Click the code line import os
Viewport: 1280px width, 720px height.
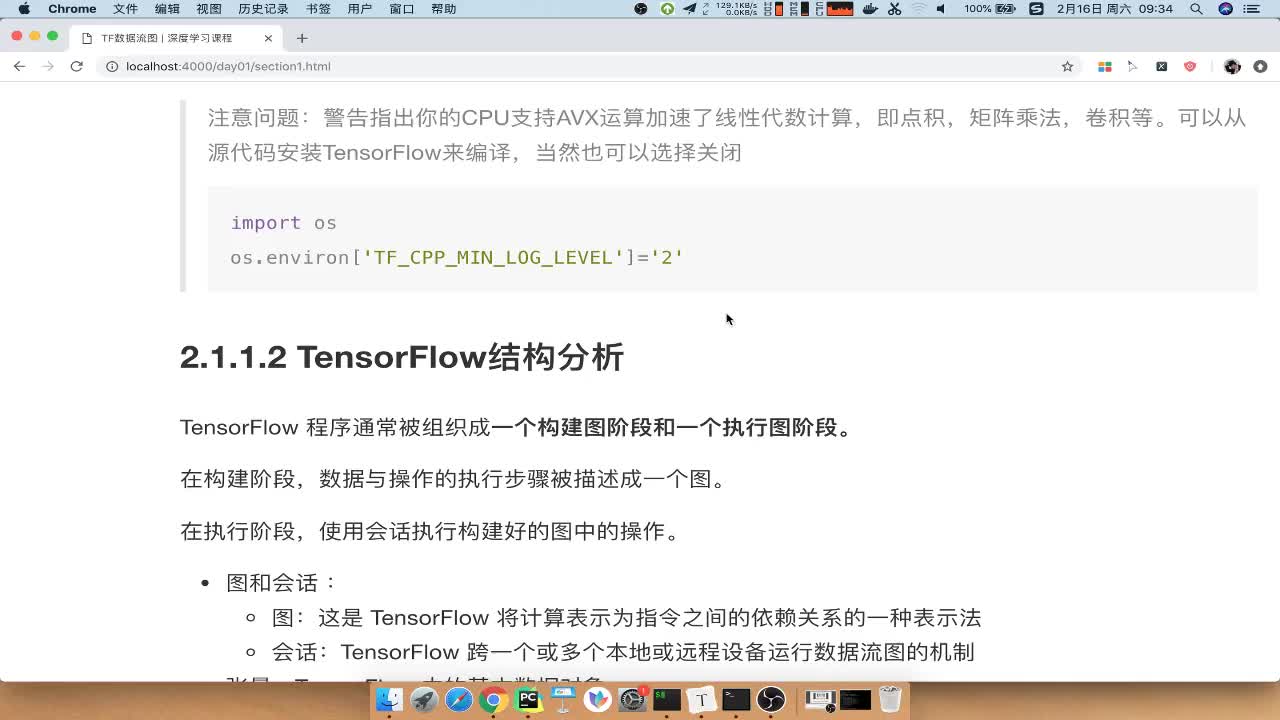click(x=283, y=223)
